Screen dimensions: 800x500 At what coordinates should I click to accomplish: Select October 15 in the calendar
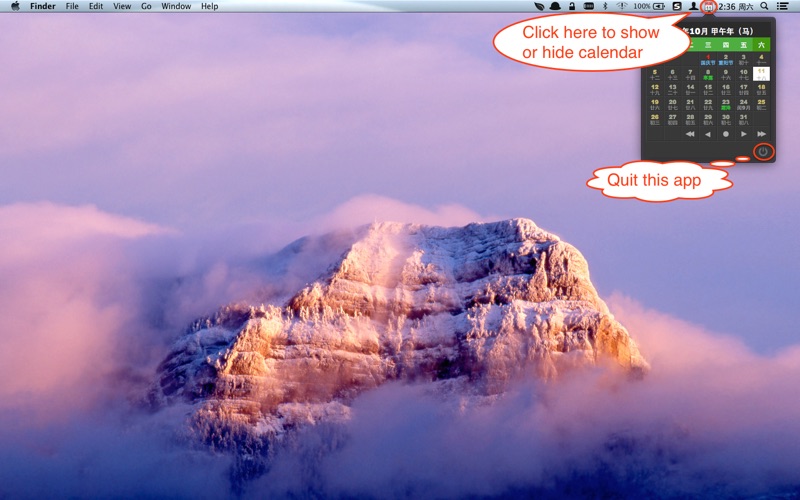708,89
